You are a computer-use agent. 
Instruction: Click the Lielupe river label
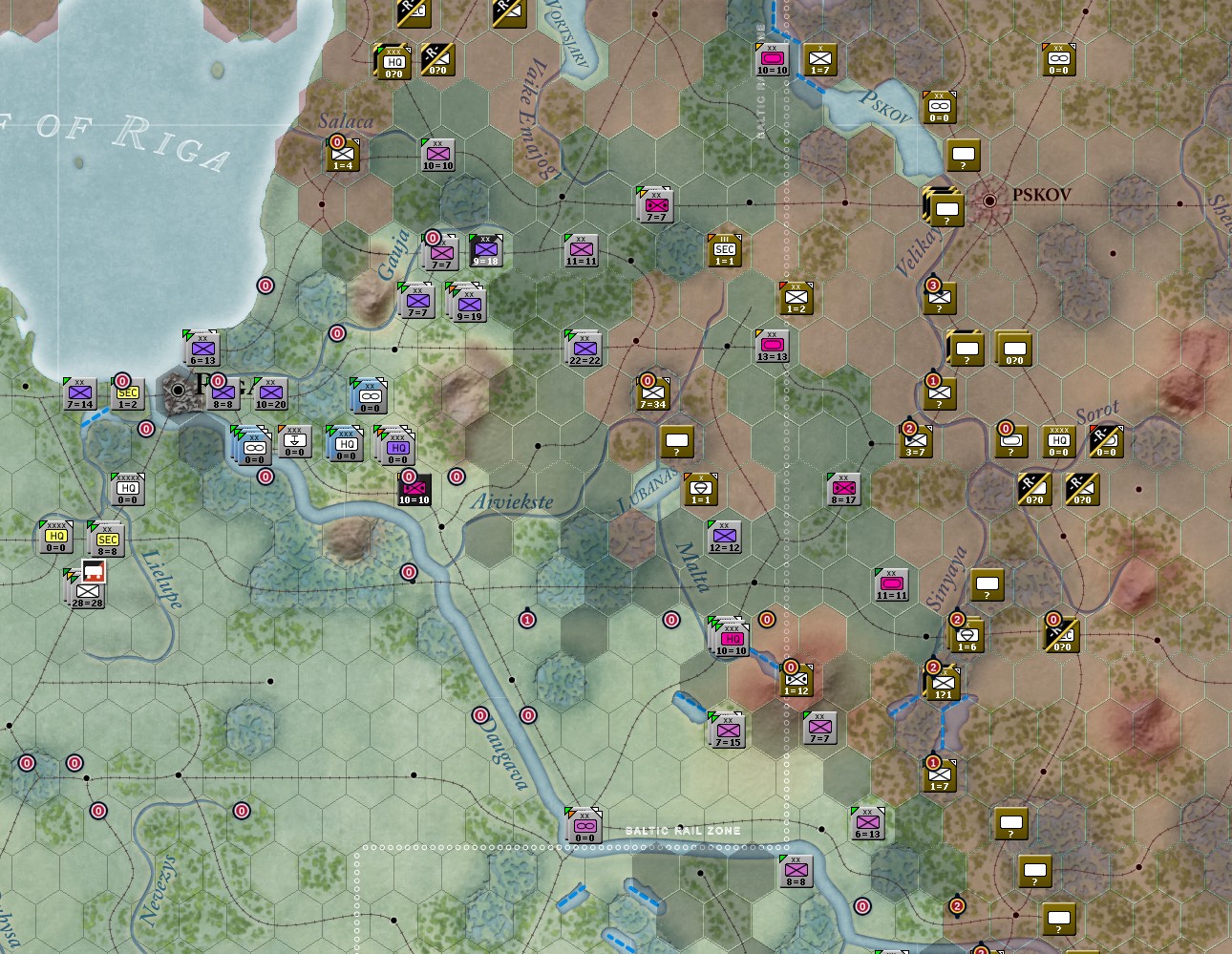(x=162, y=579)
